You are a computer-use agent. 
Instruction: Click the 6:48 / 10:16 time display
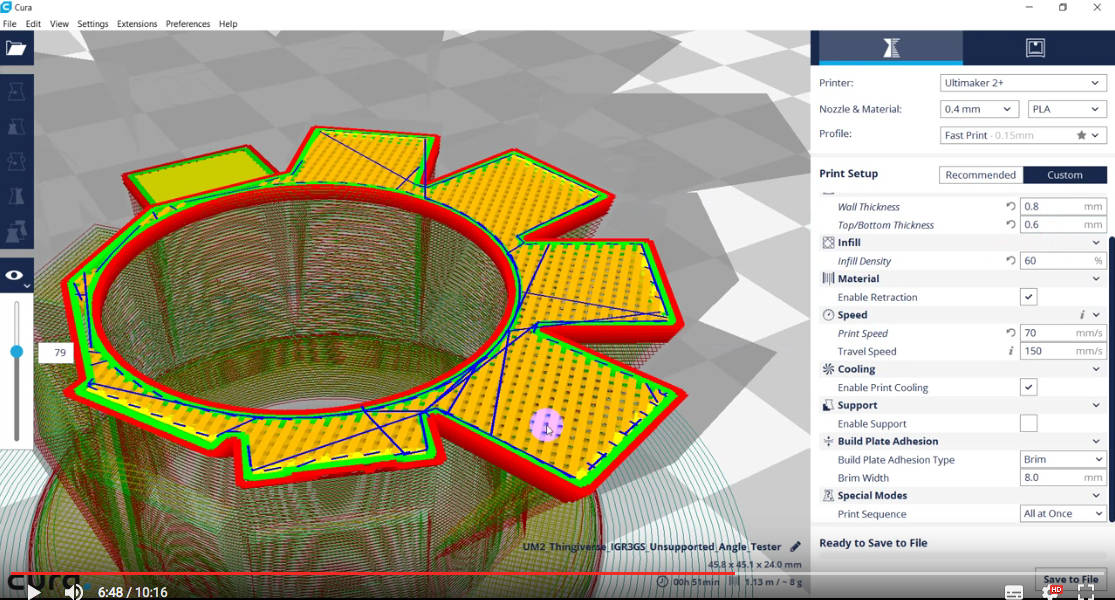pyautogui.click(x=132, y=592)
